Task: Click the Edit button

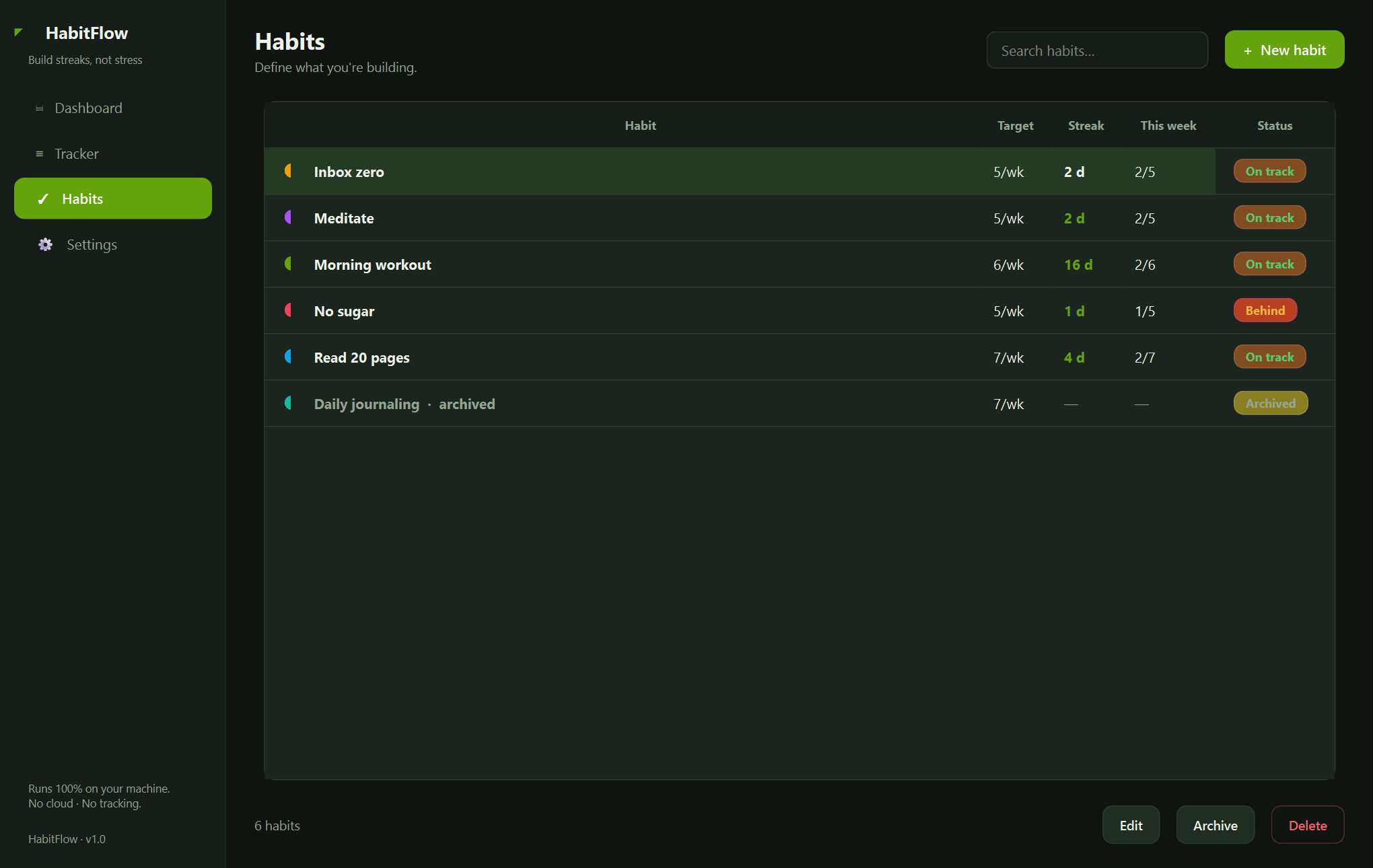Action: click(x=1131, y=825)
